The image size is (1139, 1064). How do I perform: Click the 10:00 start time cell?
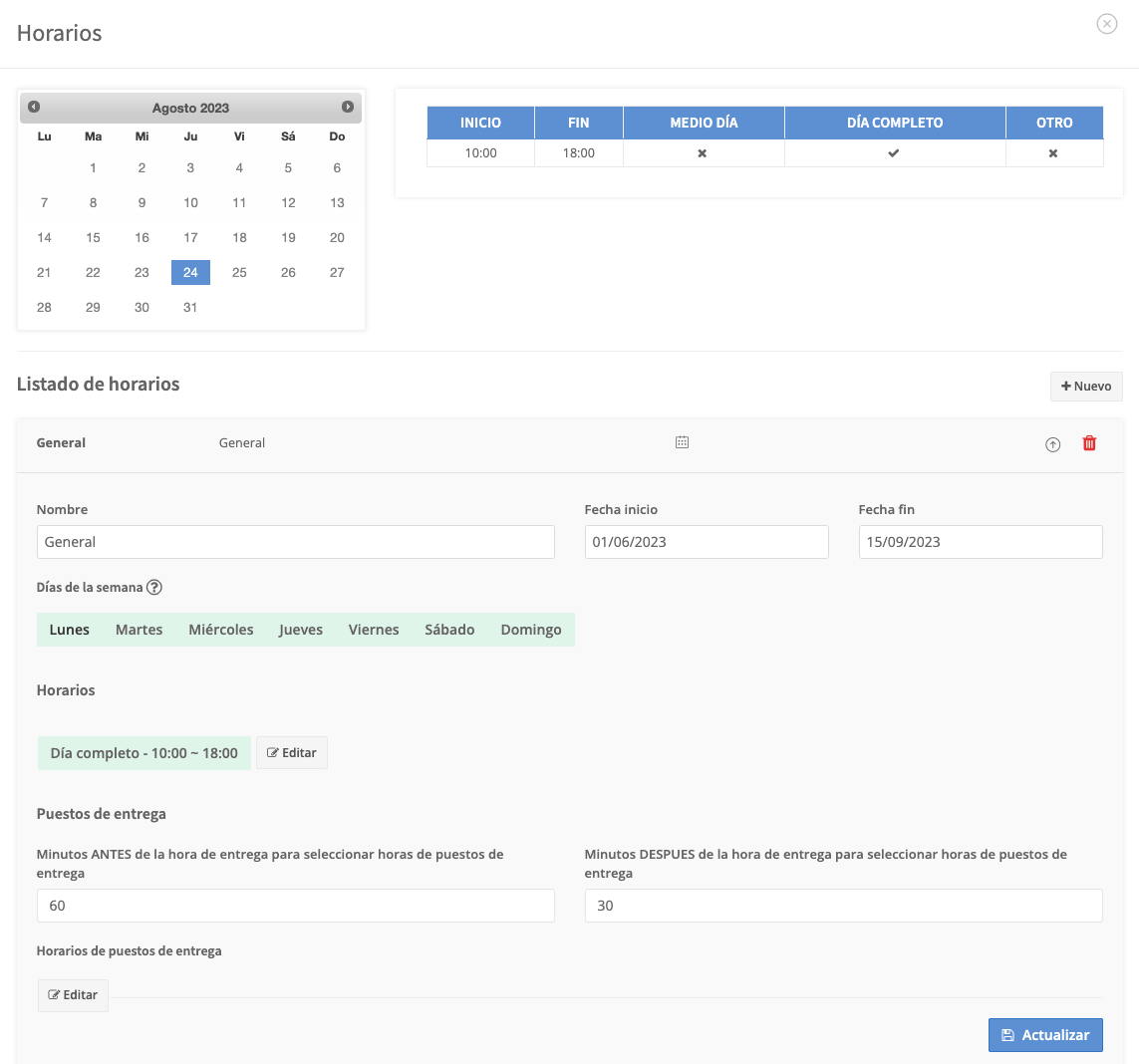(x=481, y=153)
